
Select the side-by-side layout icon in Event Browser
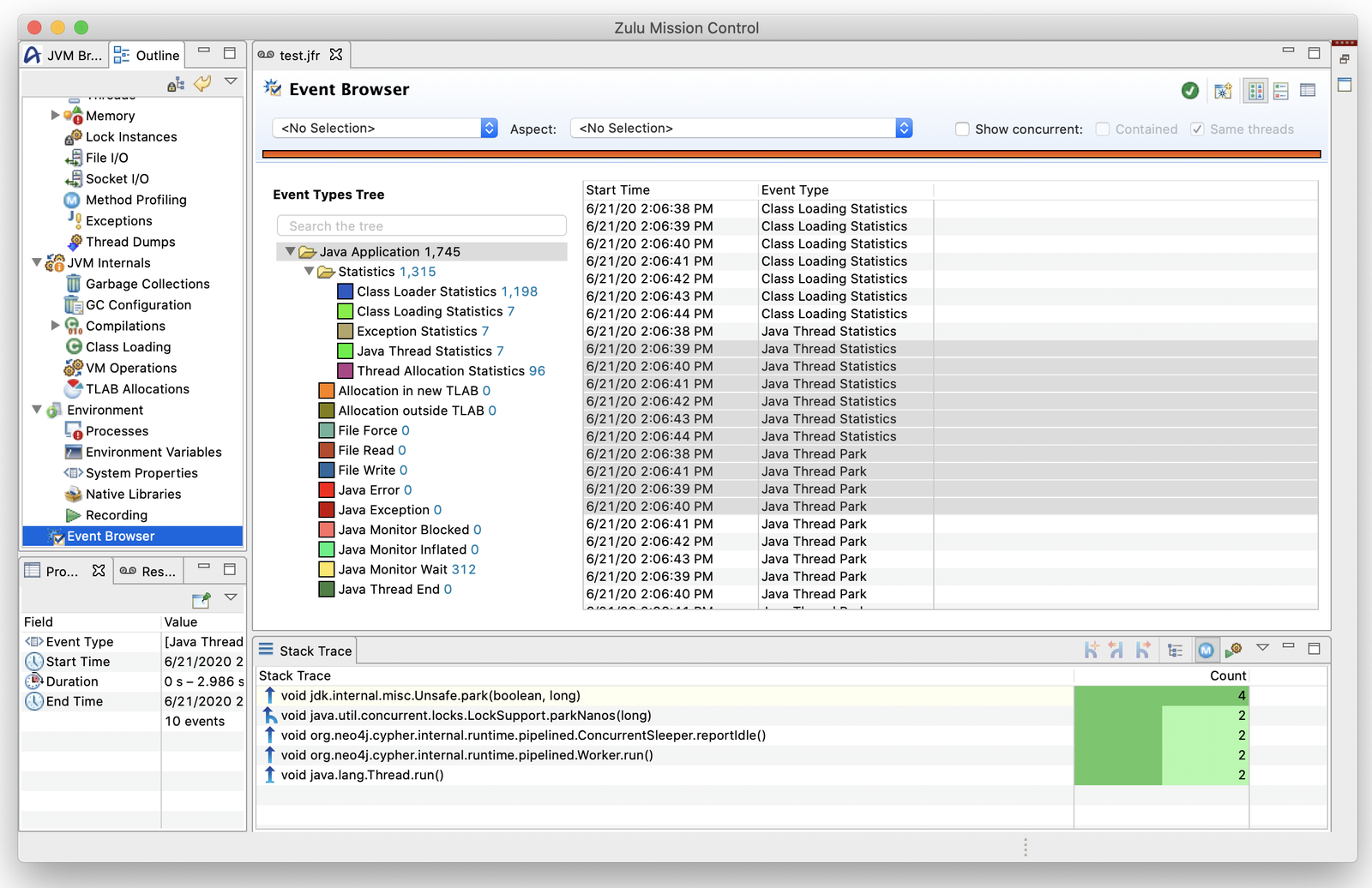pos(1256,90)
